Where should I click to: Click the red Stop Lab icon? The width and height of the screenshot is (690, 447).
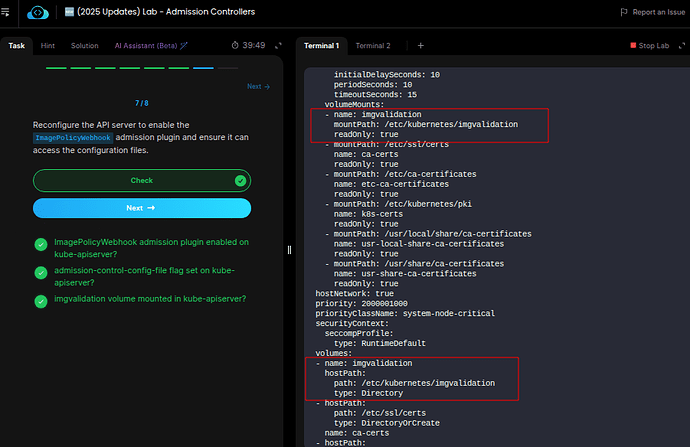pos(633,46)
